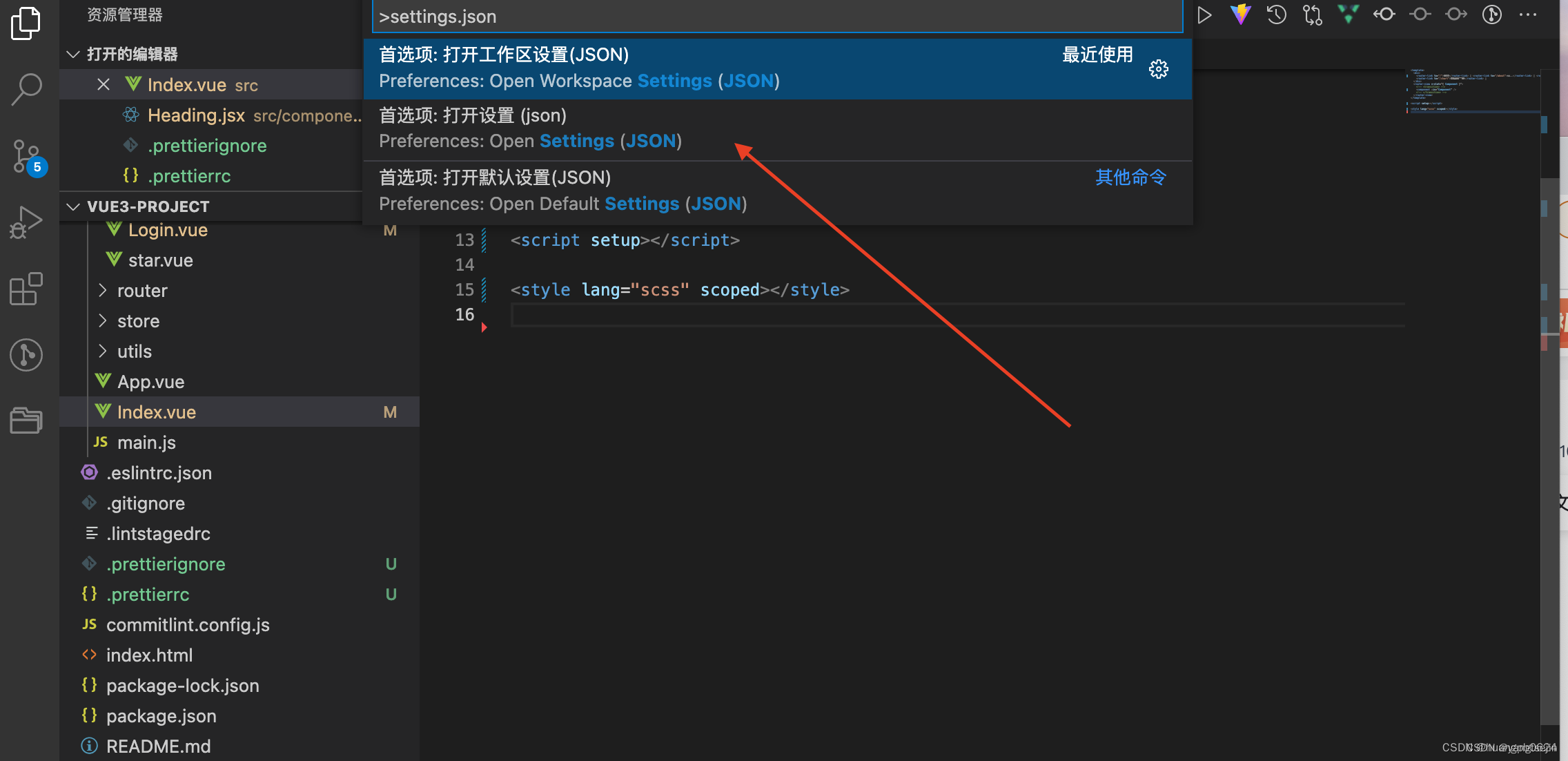Screen dimensions: 1568x761
Task: Run Open Workspace Settings (JSON) command
Action: pyautogui.click(x=778, y=68)
